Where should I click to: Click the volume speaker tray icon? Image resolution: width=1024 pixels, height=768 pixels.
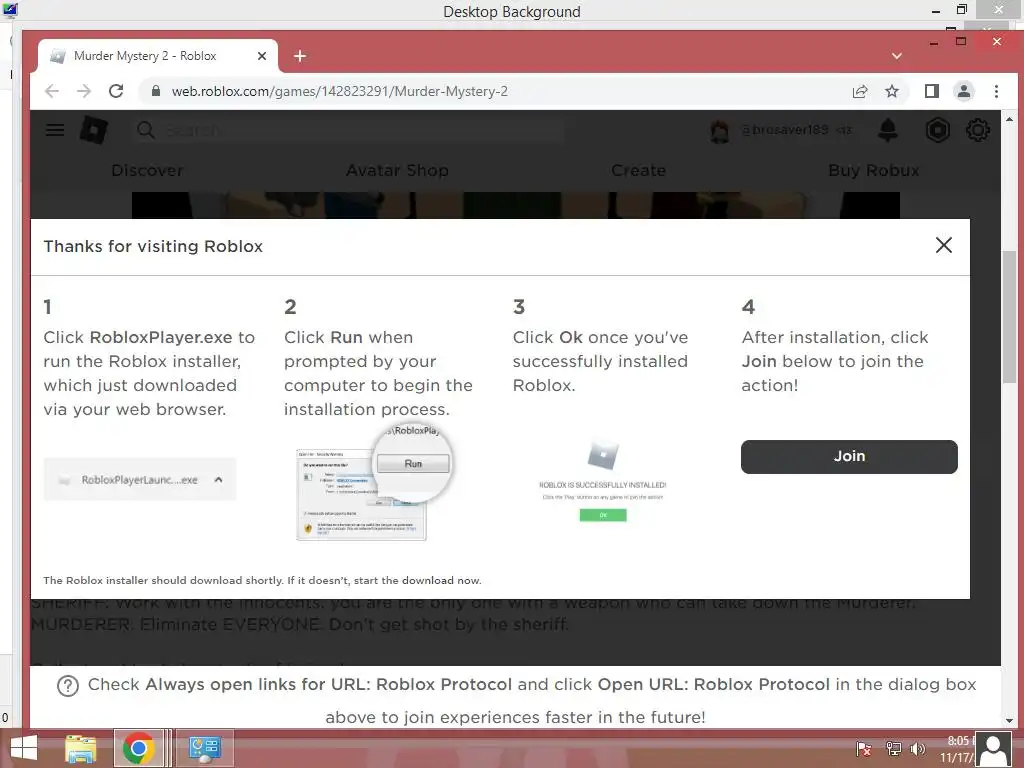click(918, 748)
